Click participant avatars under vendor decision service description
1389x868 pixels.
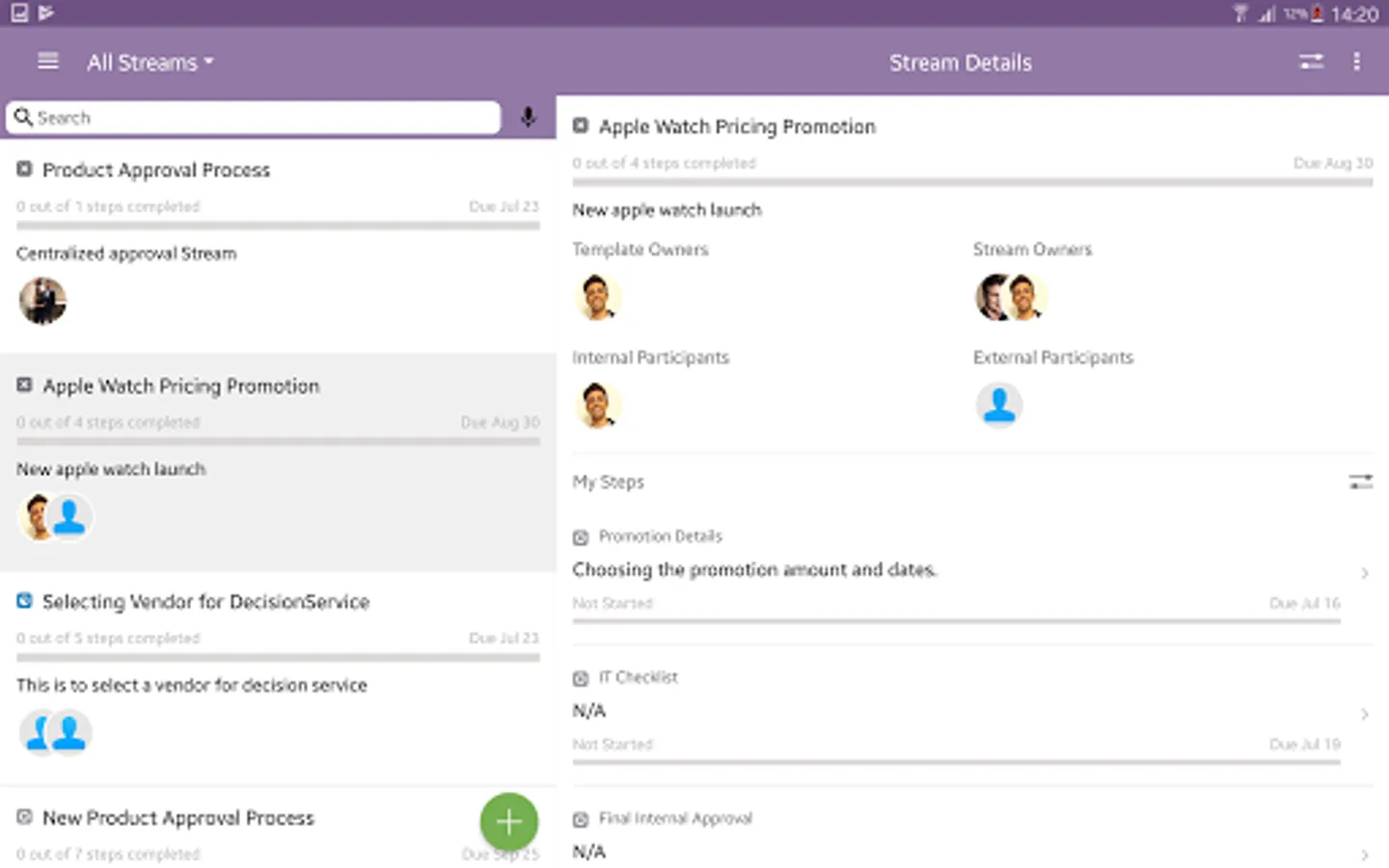(x=55, y=733)
